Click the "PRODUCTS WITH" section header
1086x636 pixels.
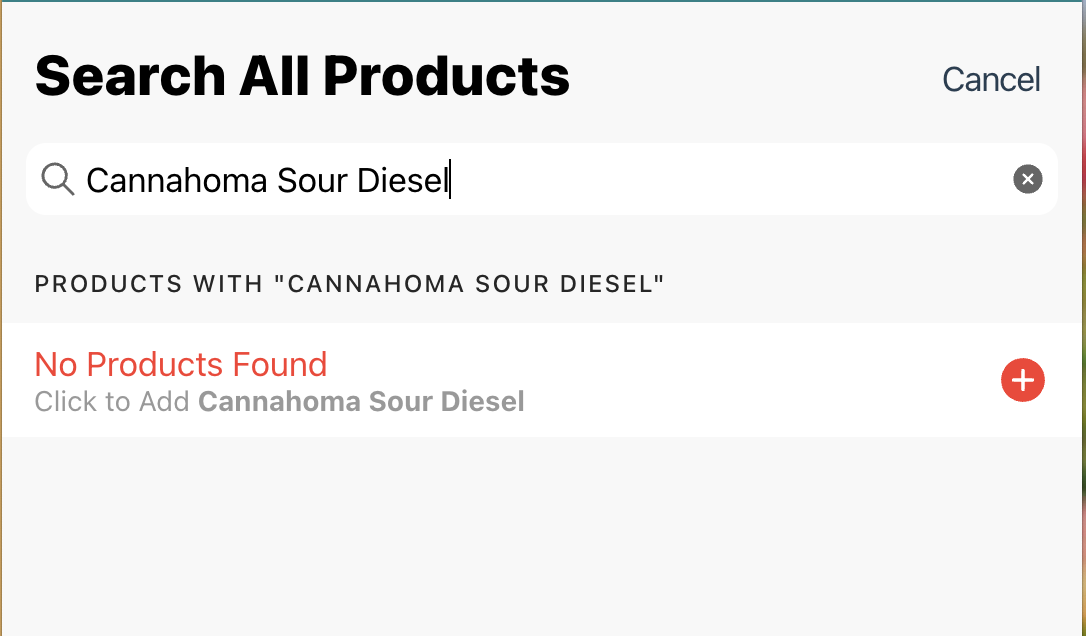150,285
